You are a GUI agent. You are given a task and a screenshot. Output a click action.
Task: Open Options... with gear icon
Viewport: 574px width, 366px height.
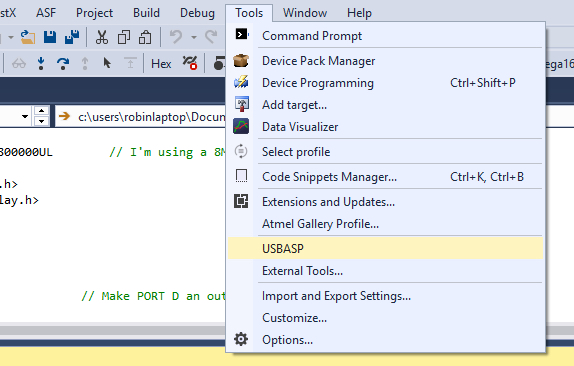click(385, 340)
